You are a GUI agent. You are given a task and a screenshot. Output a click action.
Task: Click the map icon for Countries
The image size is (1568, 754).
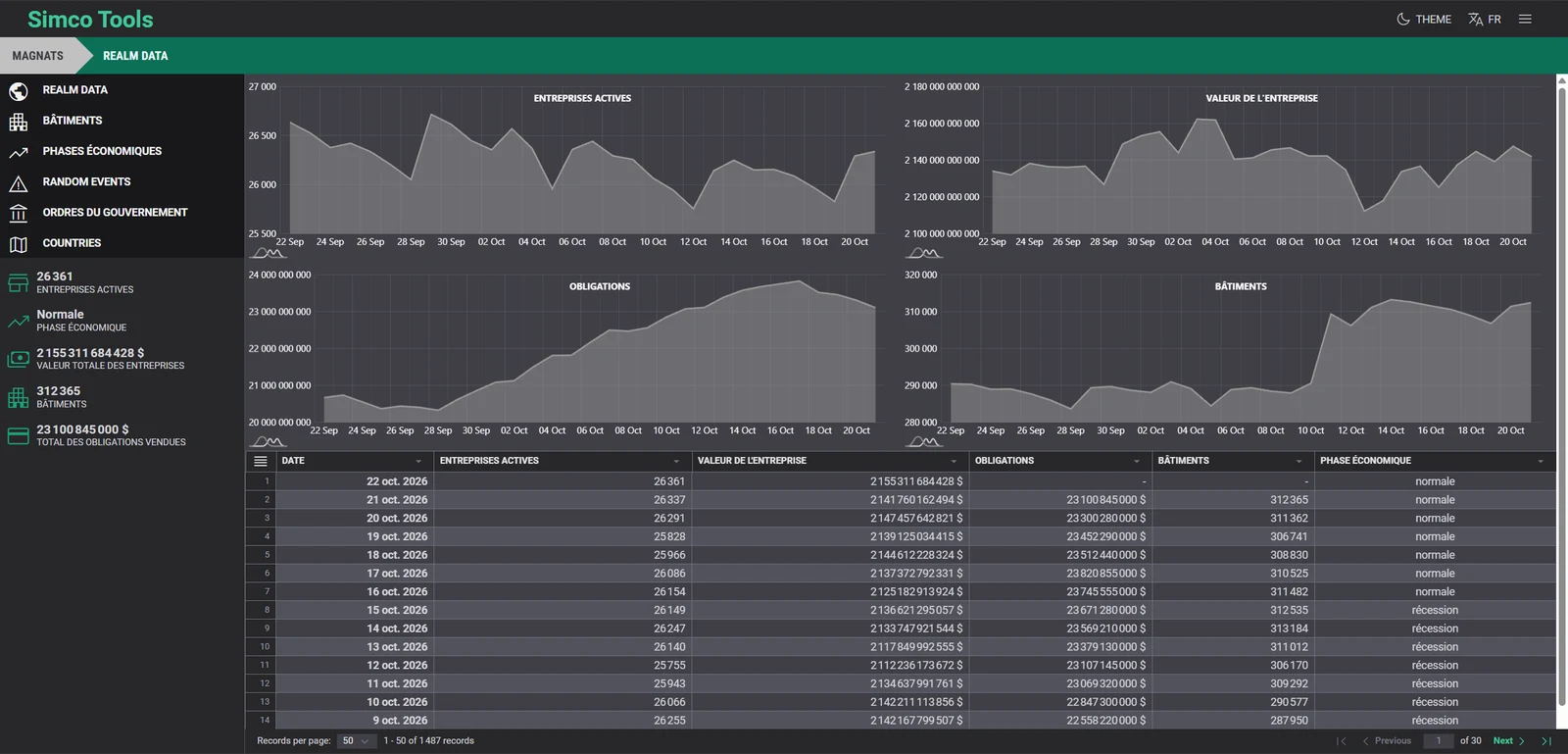18,244
